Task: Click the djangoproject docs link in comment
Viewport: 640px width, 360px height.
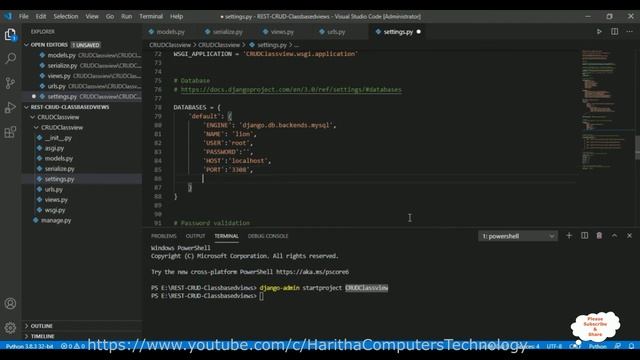Action: tap(291, 89)
